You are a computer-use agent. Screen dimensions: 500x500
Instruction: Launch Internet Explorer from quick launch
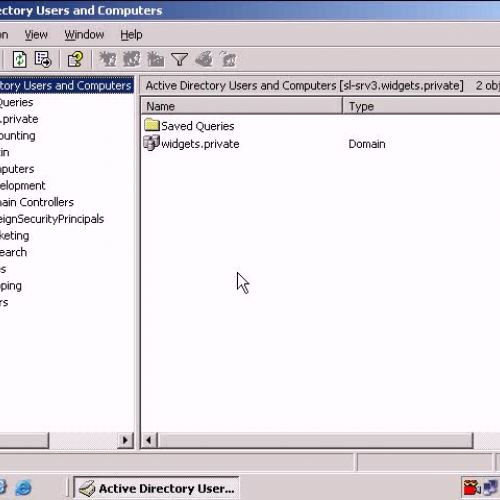pyautogui.click(x=23, y=488)
